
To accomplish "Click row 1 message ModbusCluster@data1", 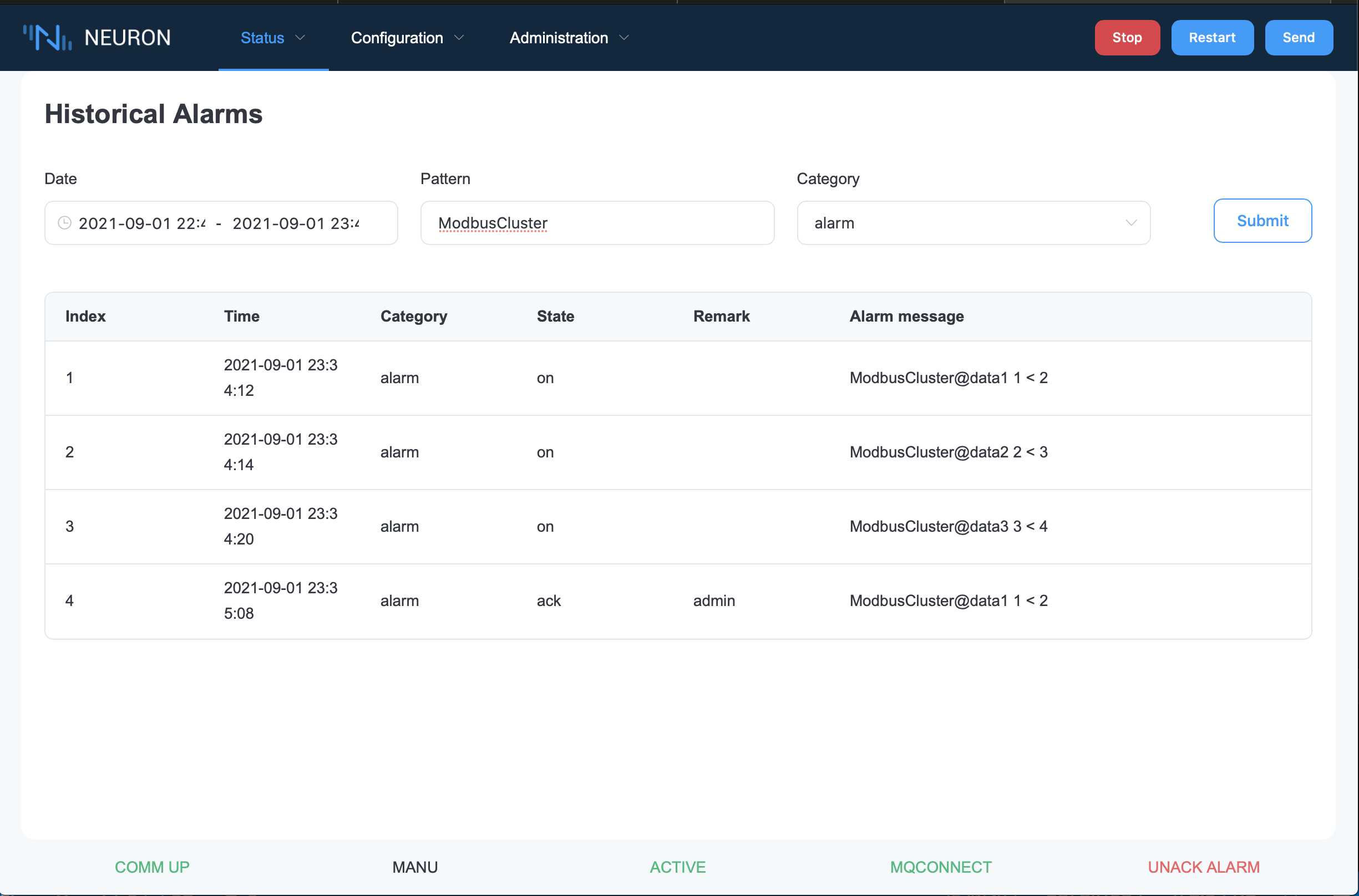I will pyautogui.click(x=949, y=378).
